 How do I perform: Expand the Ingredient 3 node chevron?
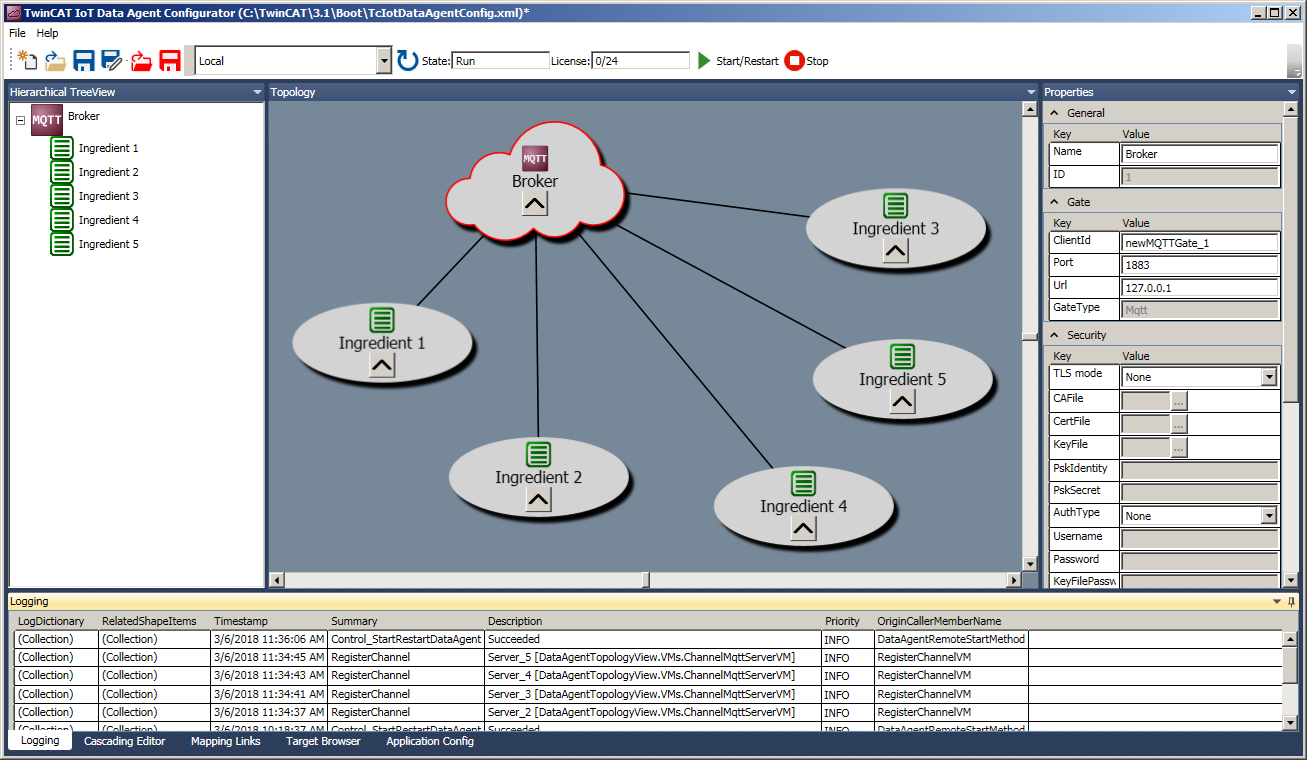click(x=896, y=251)
